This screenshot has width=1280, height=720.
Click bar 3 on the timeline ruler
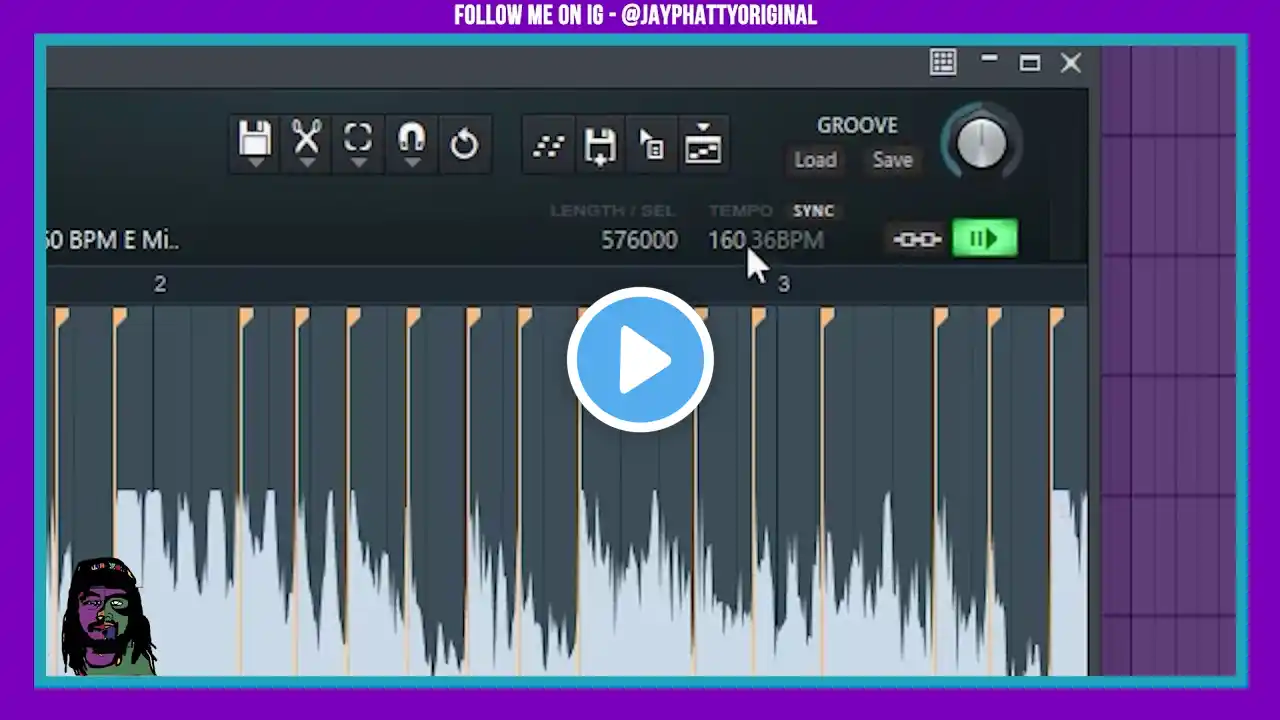[x=783, y=284]
